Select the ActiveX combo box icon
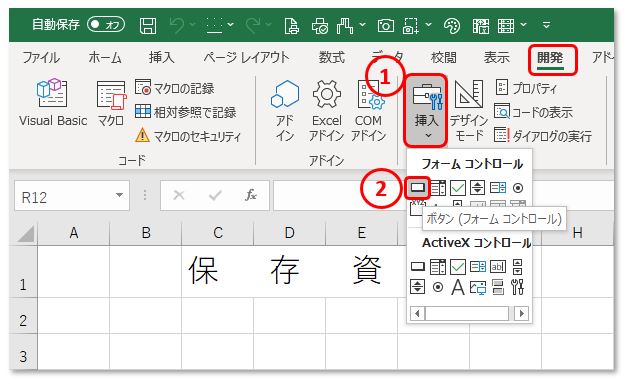 pyautogui.click(x=438, y=267)
